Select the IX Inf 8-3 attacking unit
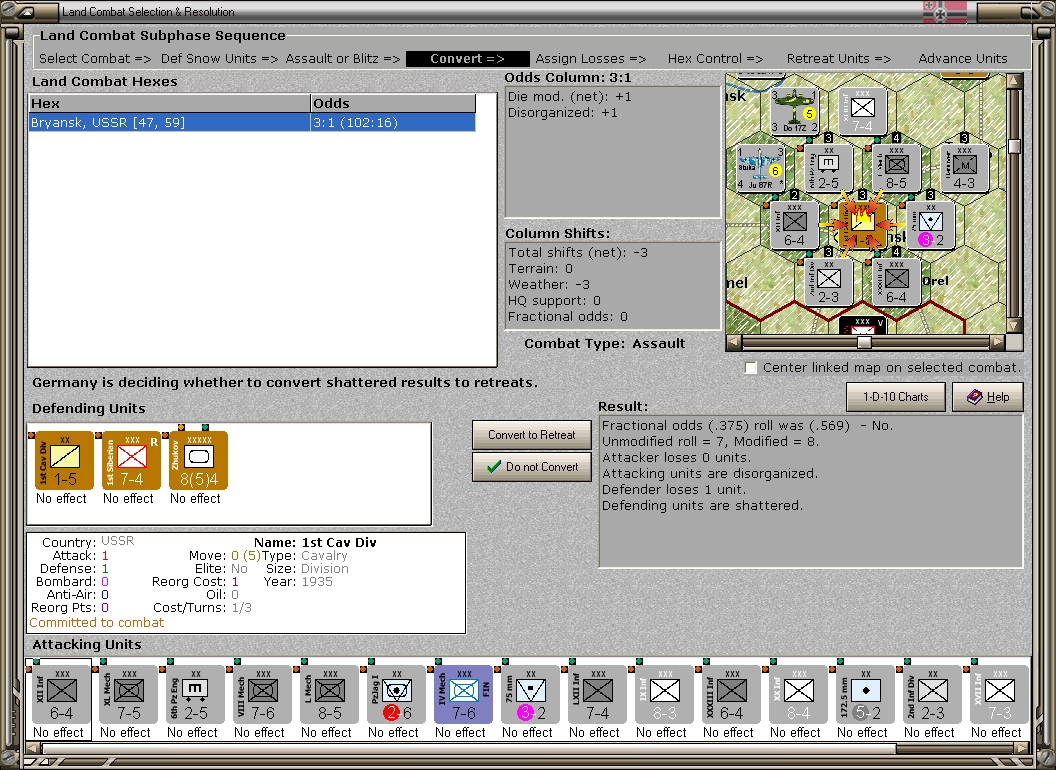Image resolution: width=1056 pixels, height=770 pixels. click(664, 695)
